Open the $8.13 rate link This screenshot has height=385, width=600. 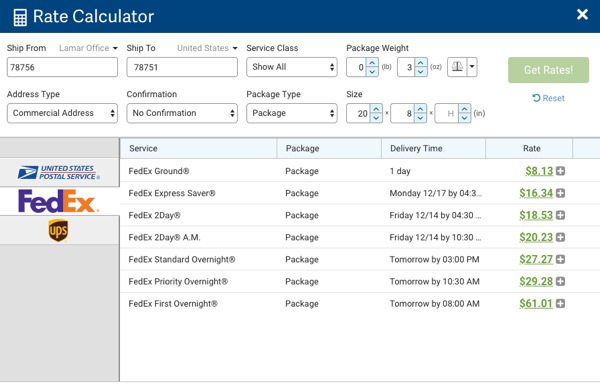[x=539, y=171]
